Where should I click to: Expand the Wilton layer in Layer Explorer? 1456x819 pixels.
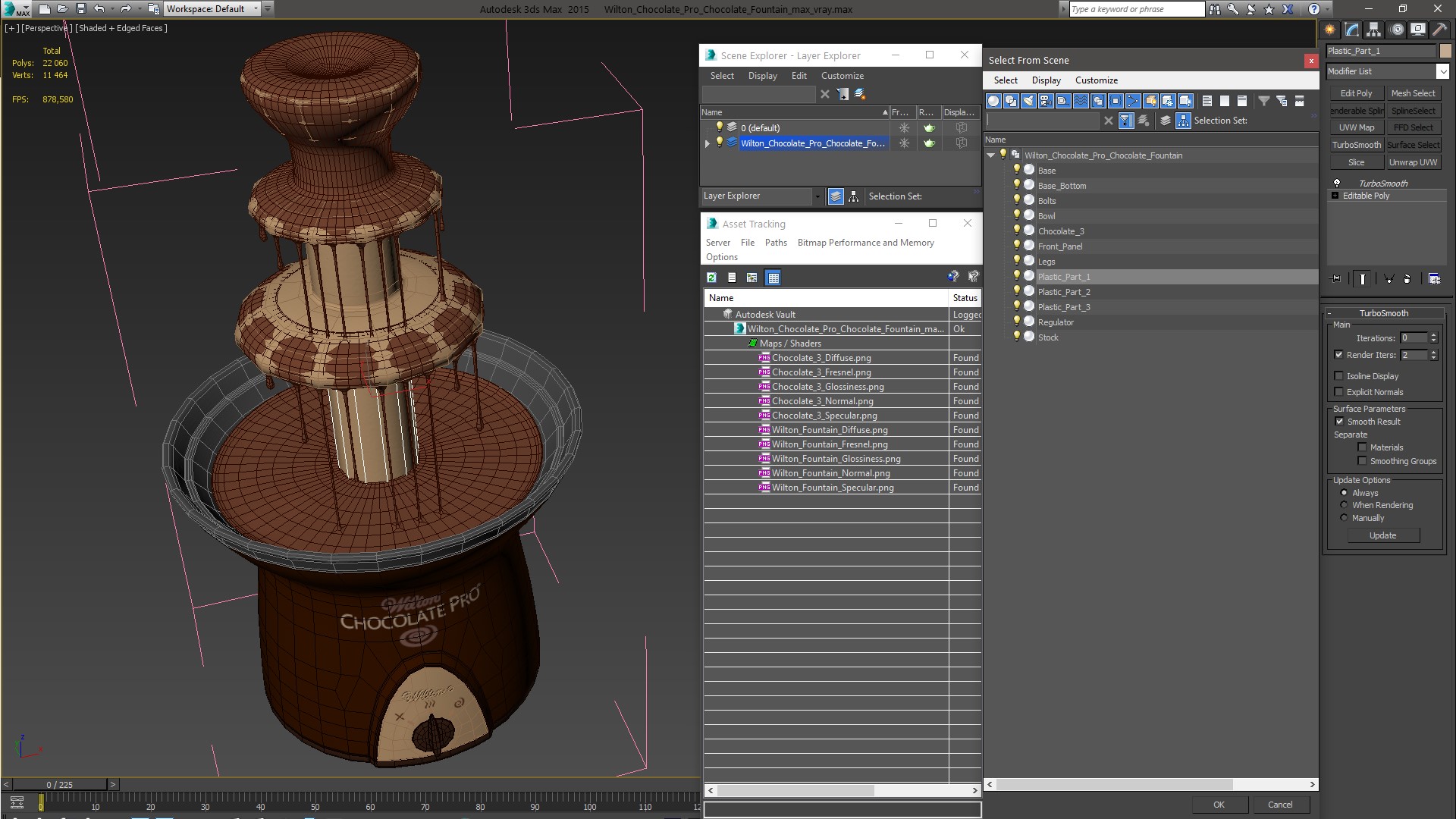708,143
